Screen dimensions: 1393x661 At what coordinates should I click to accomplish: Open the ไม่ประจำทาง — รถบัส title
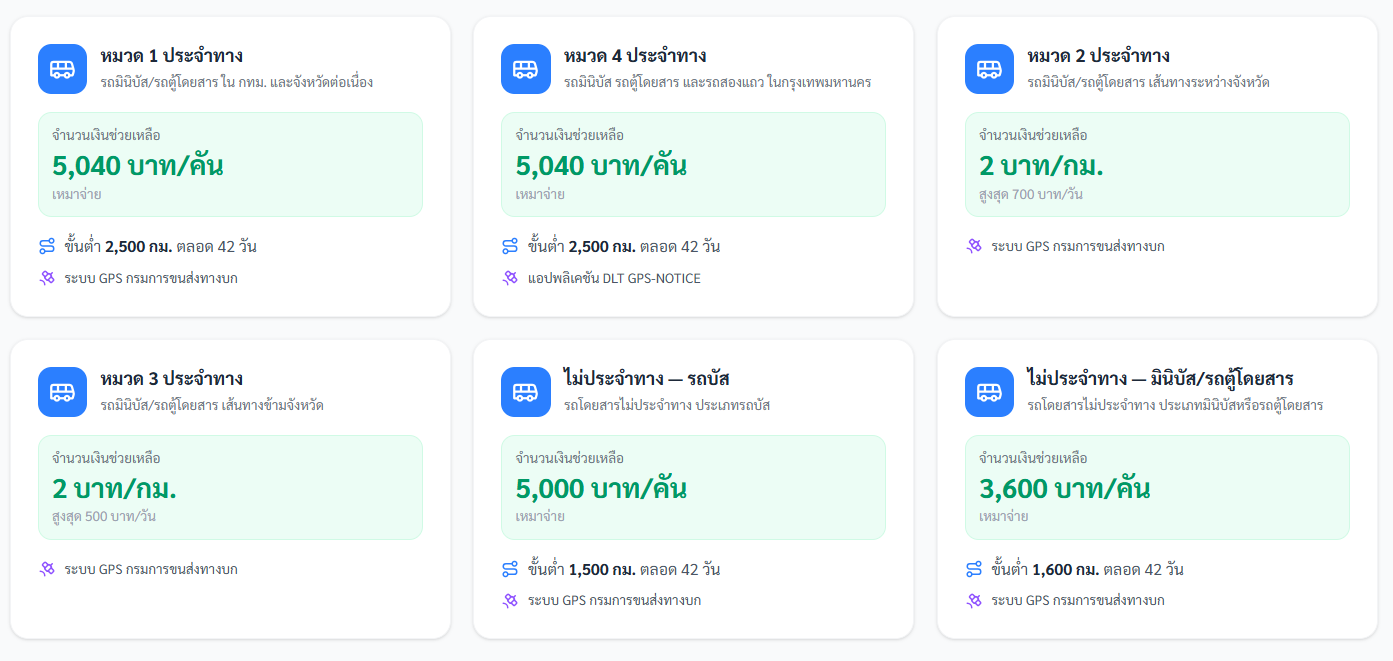point(646,379)
